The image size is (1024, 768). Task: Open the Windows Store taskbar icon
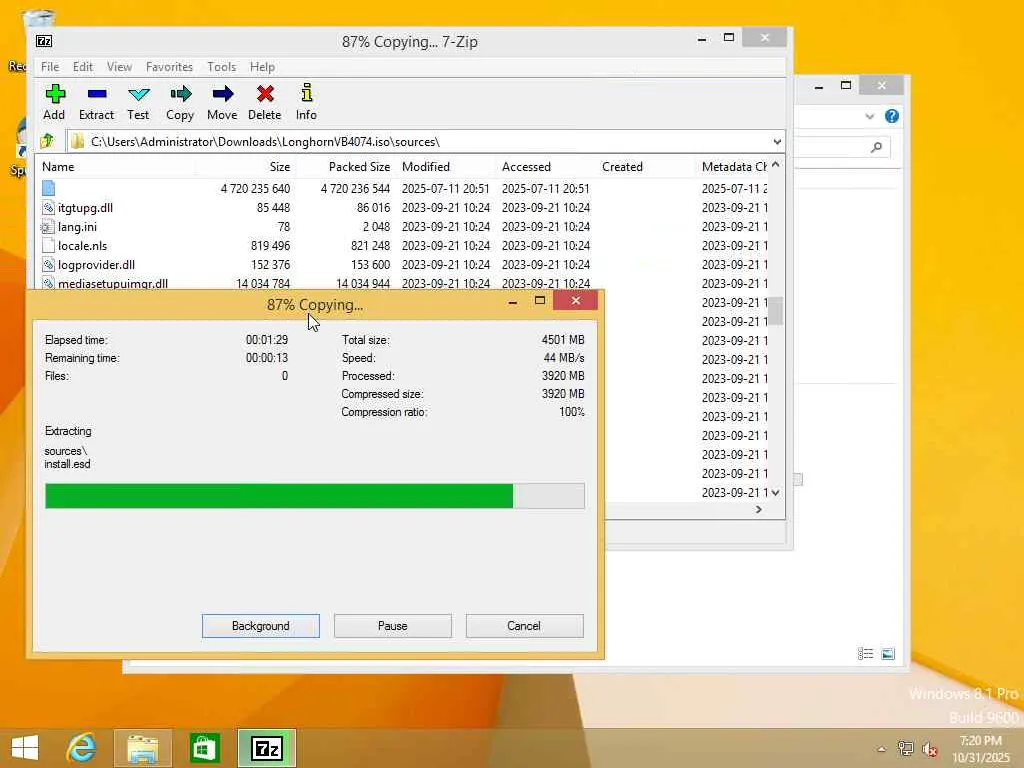pyautogui.click(x=204, y=748)
